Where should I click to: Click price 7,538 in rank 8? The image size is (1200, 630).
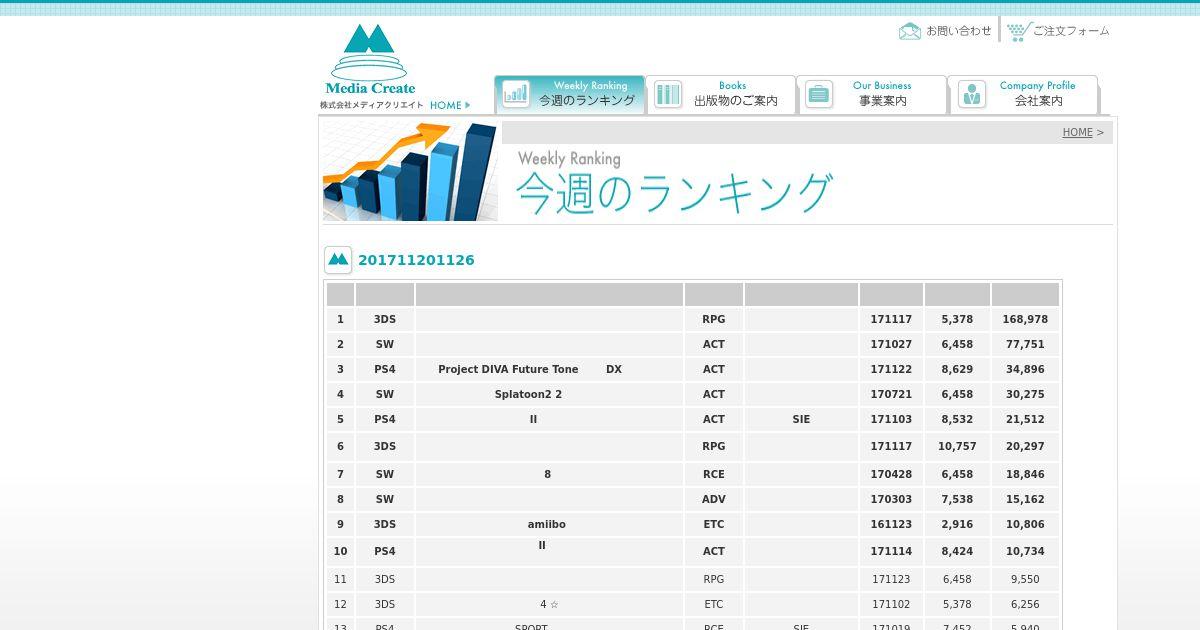click(x=957, y=499)
